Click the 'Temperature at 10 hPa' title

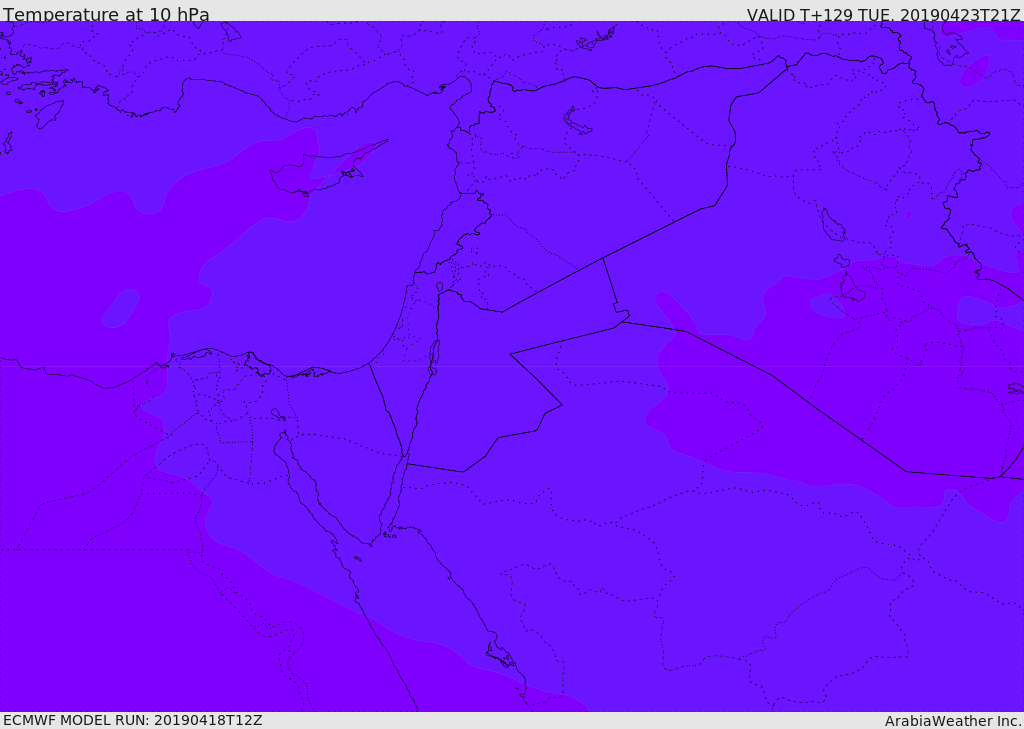click(106, 14)
